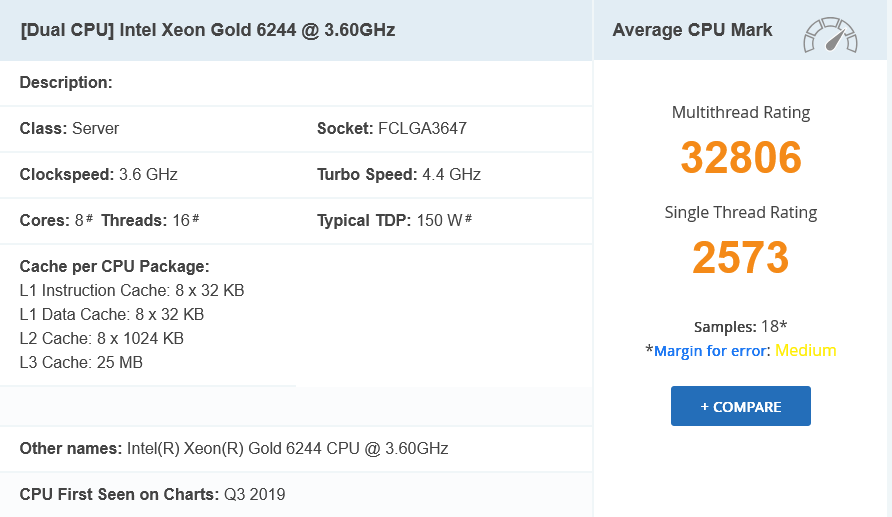This screenshot has width=892, height=517.
Task: Click the Multithread Rating score 32806
Action: (x=741, y=157)
